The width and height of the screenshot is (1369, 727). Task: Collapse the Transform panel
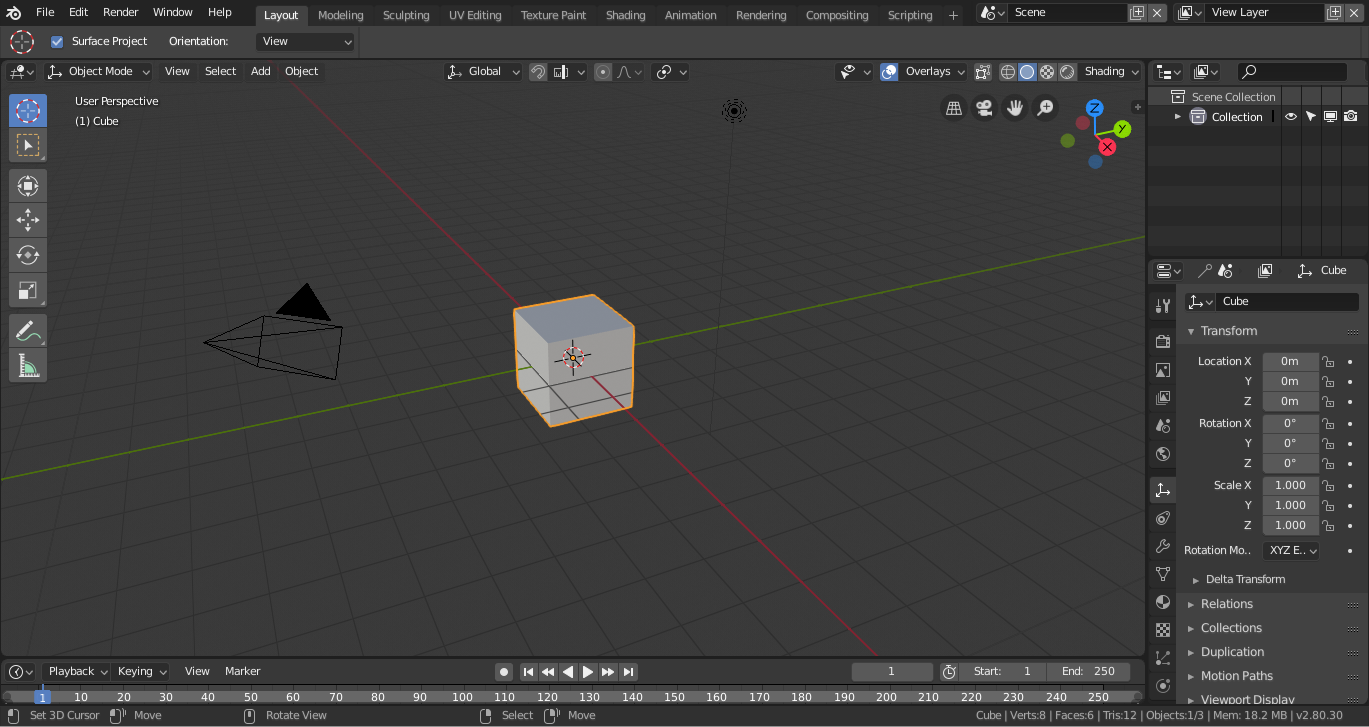click(x=1229, y=331)
